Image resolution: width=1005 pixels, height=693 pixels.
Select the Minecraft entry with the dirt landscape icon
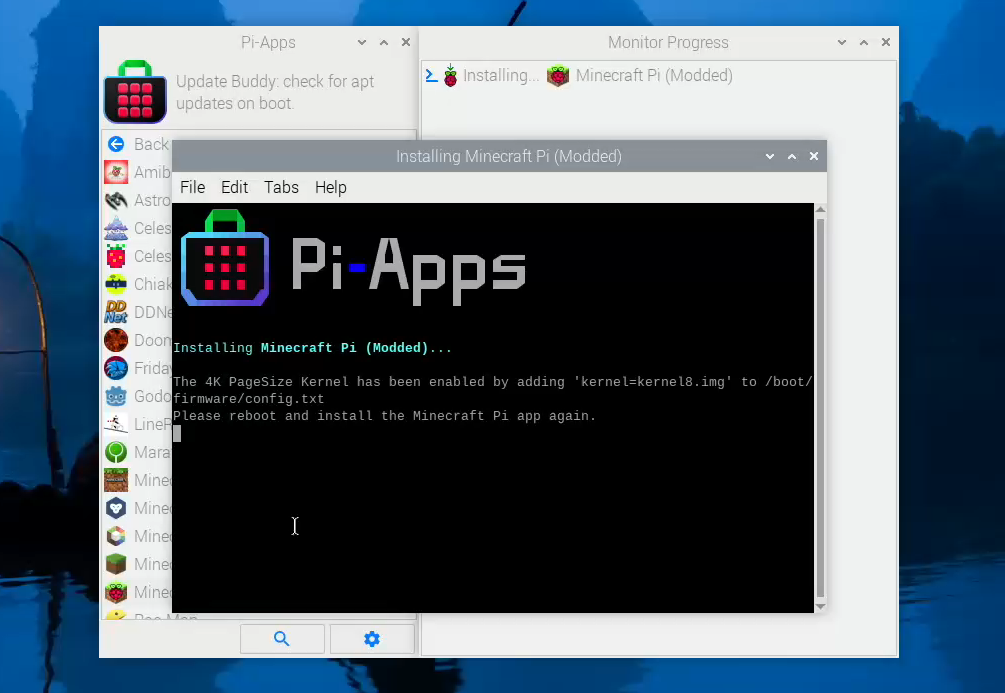[116, 480]
